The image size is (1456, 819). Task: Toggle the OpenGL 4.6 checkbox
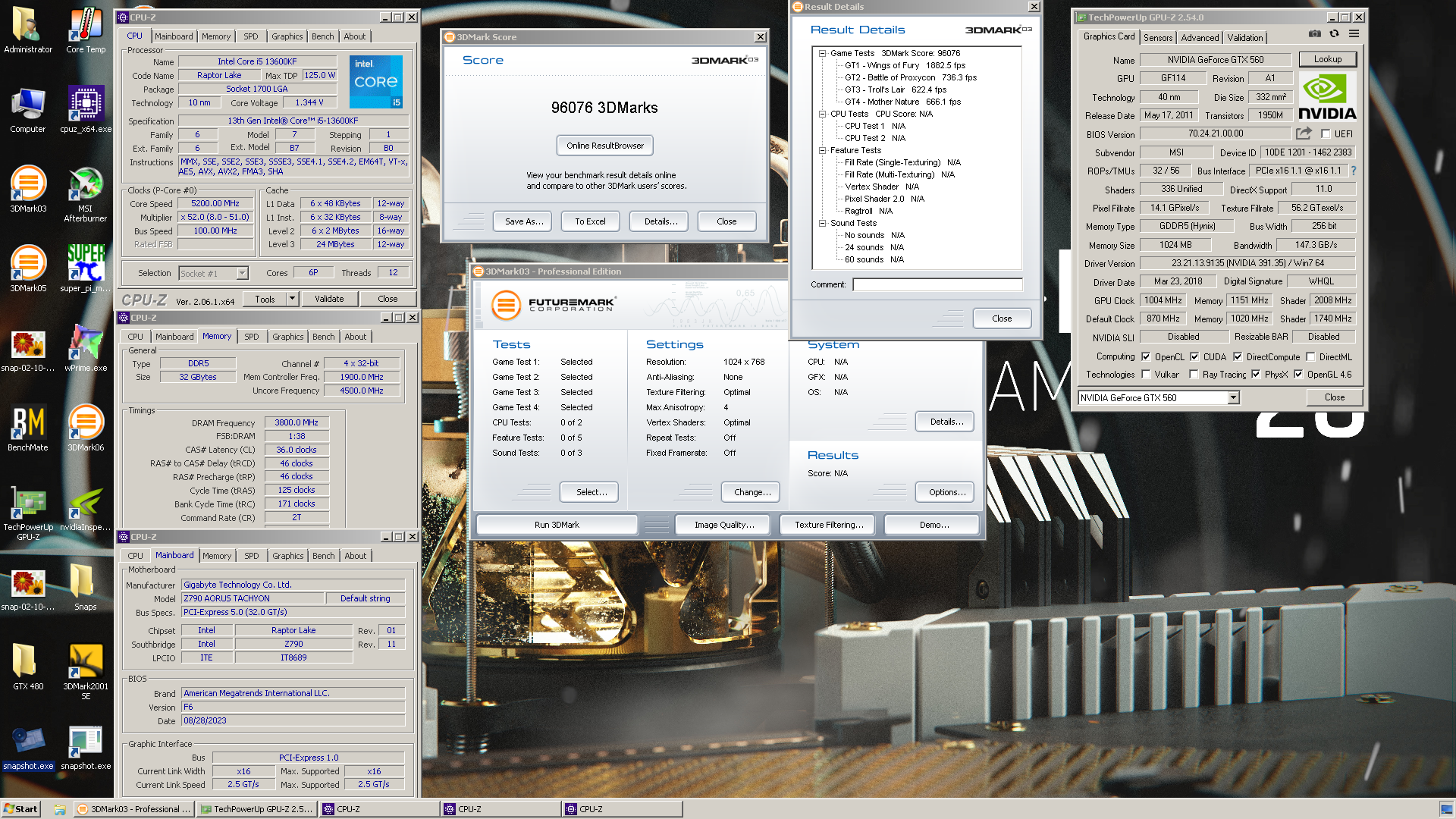[x=1298, y=374]
